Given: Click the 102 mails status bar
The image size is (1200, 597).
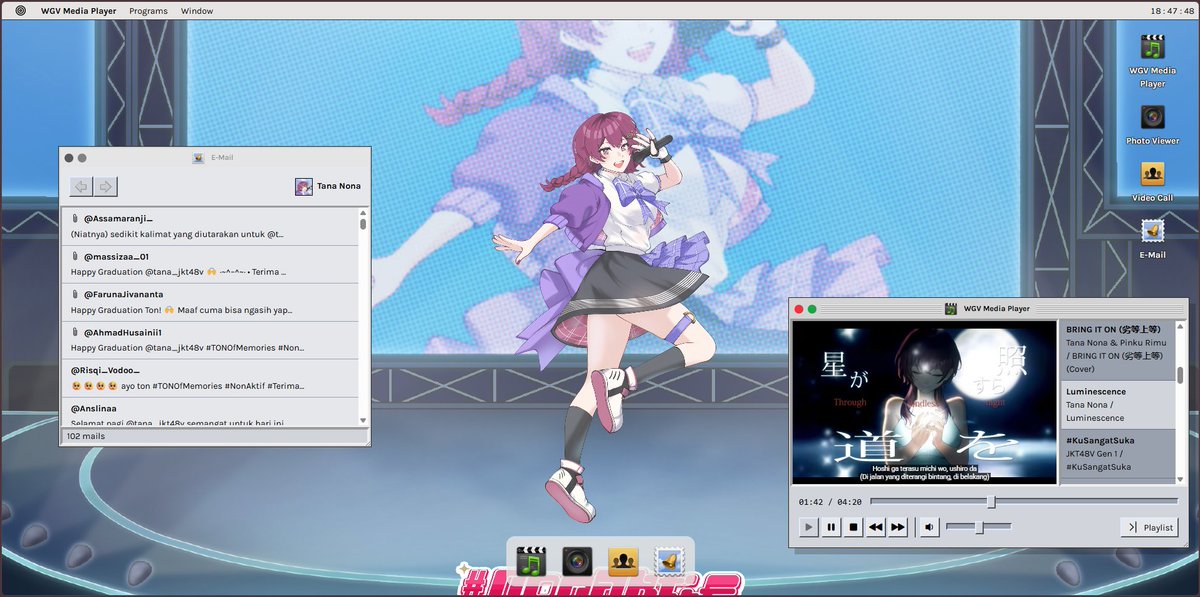Looking at the screenshot, I should click(x=214, y=437).
